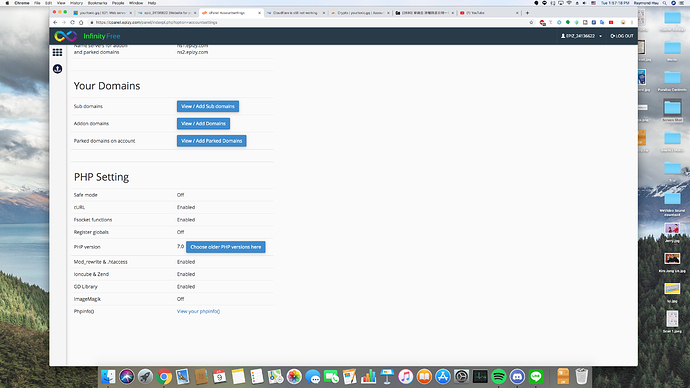Expand the EPIZ account user dropdown

(581, 36)
